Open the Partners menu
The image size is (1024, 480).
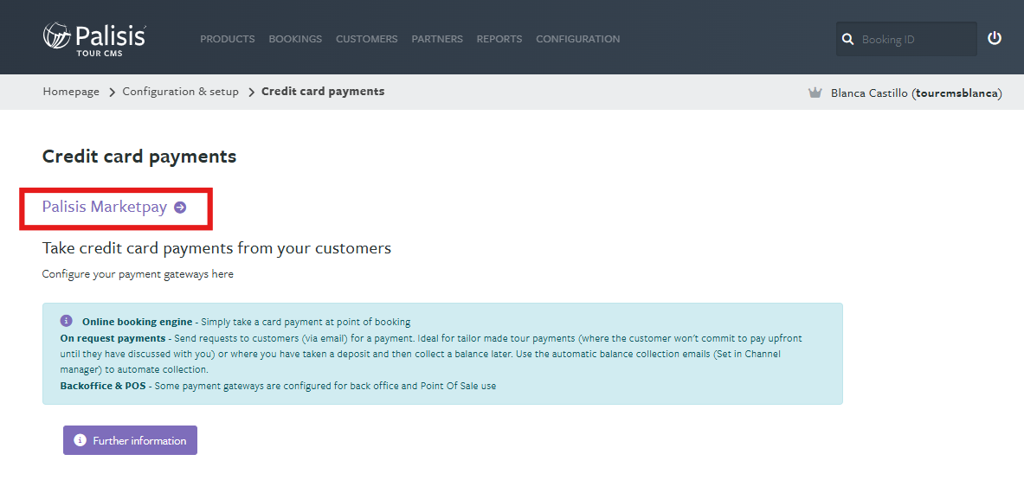437,39
